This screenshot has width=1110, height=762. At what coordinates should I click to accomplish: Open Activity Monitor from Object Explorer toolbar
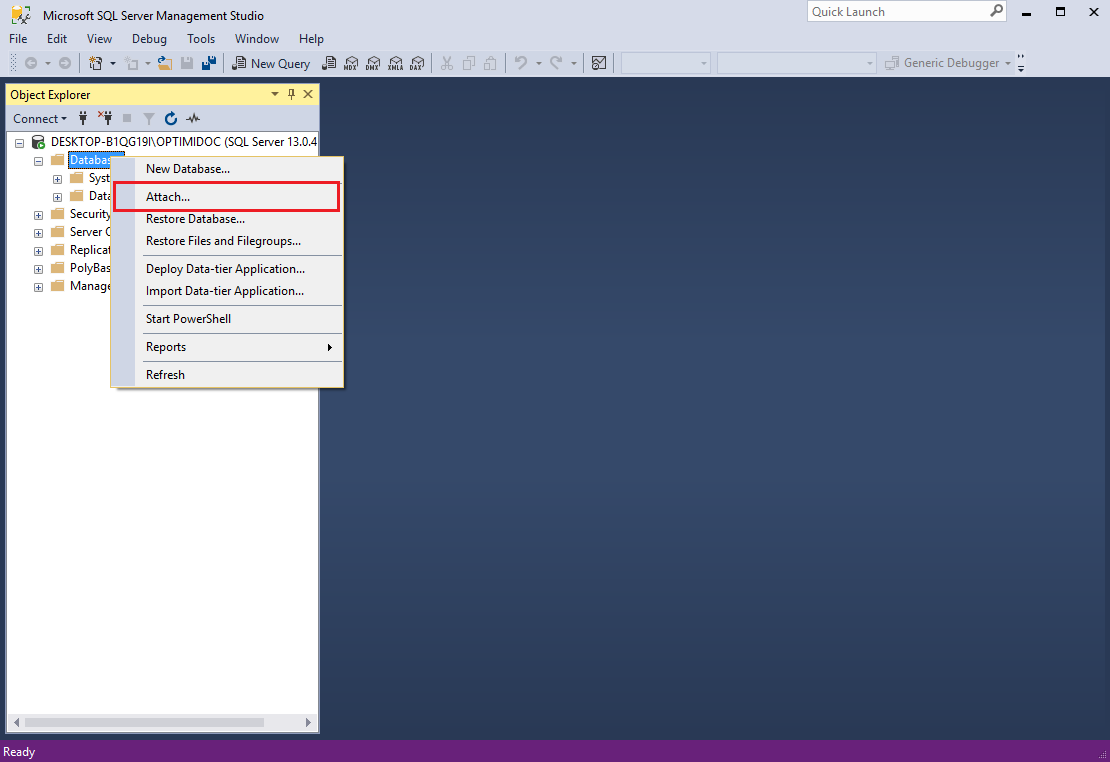(193, 119)
